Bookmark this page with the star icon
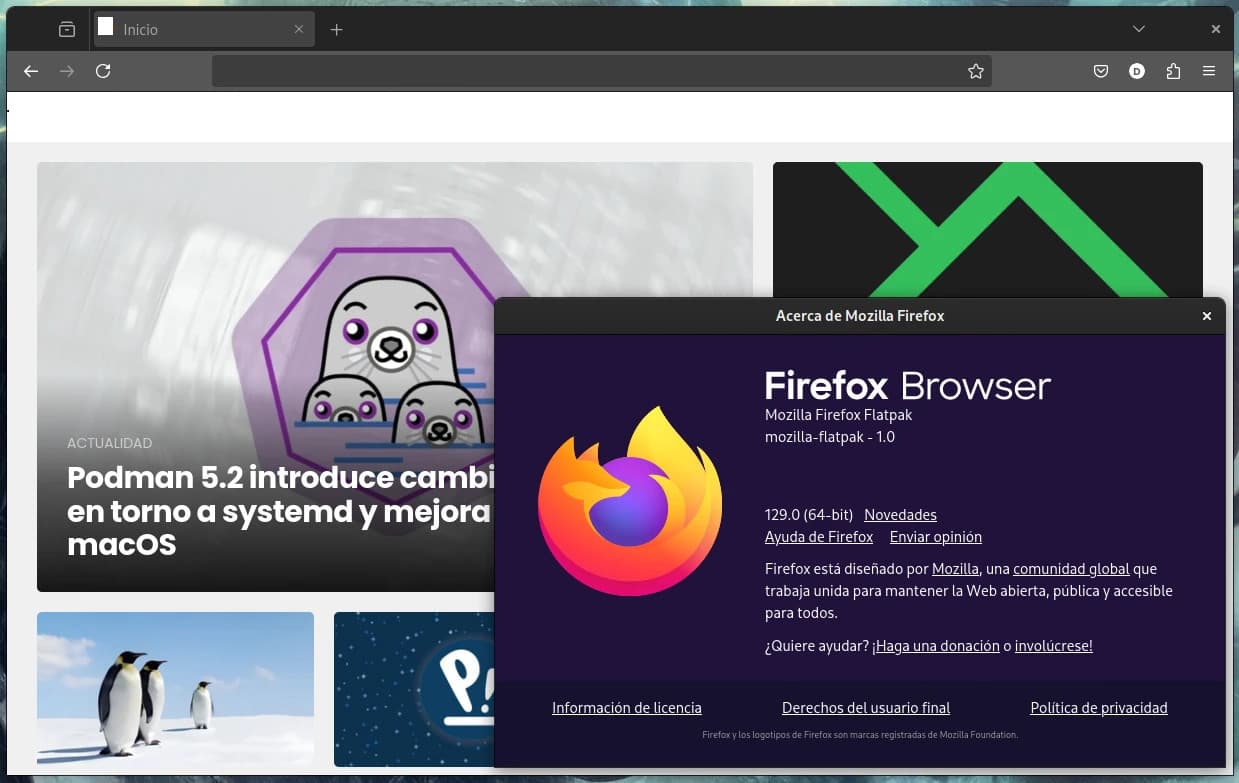 pos(976,71)
